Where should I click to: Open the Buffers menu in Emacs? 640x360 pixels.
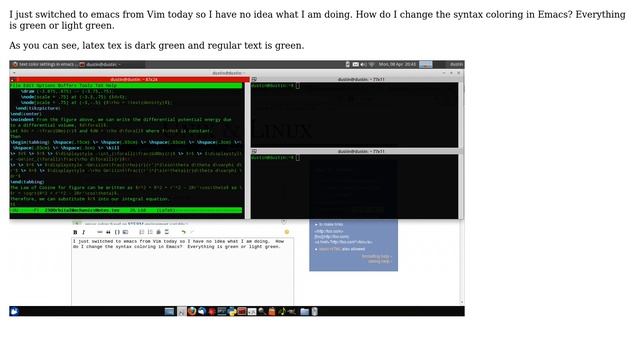(67, 86)
